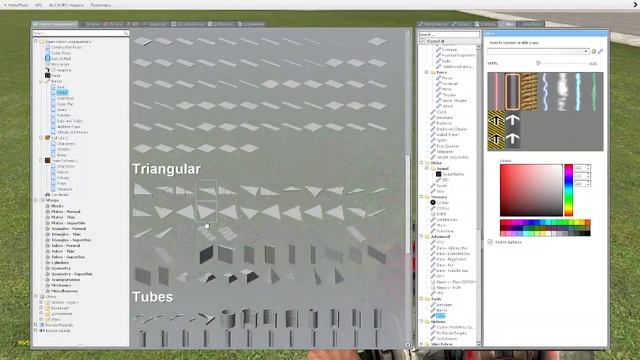The width and height of the screenshot is (640, 360).
Task: Click the prop grid scrollbar down arrow
Action: tap(407, 345)
